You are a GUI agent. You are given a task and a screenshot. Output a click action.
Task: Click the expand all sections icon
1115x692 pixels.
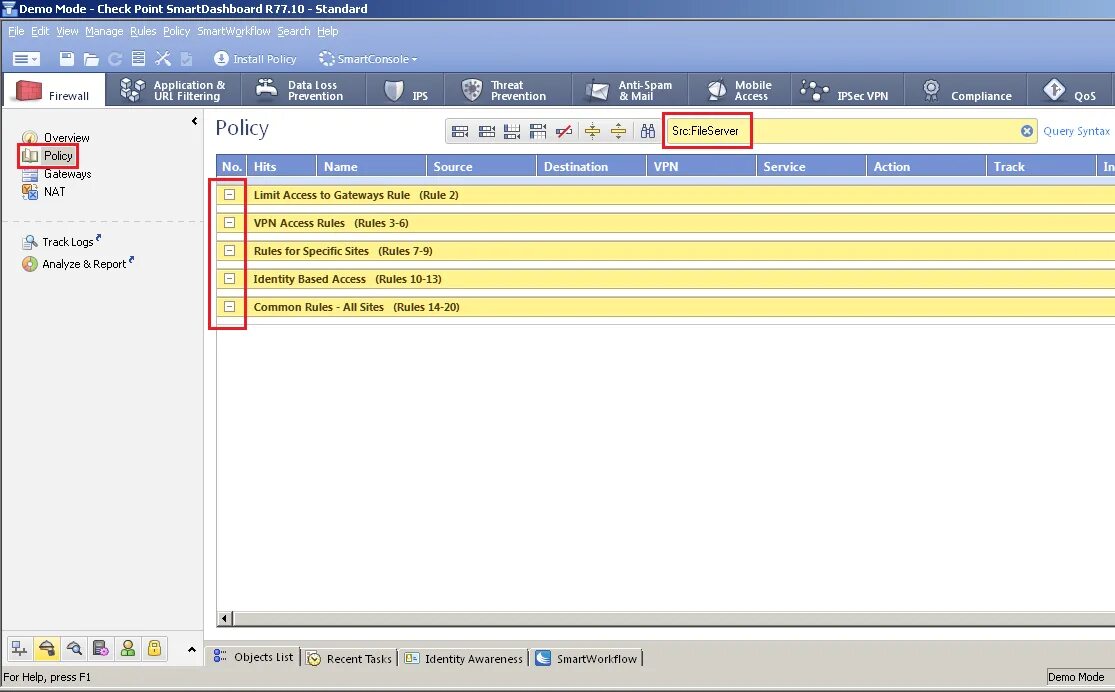click(619, 131)
